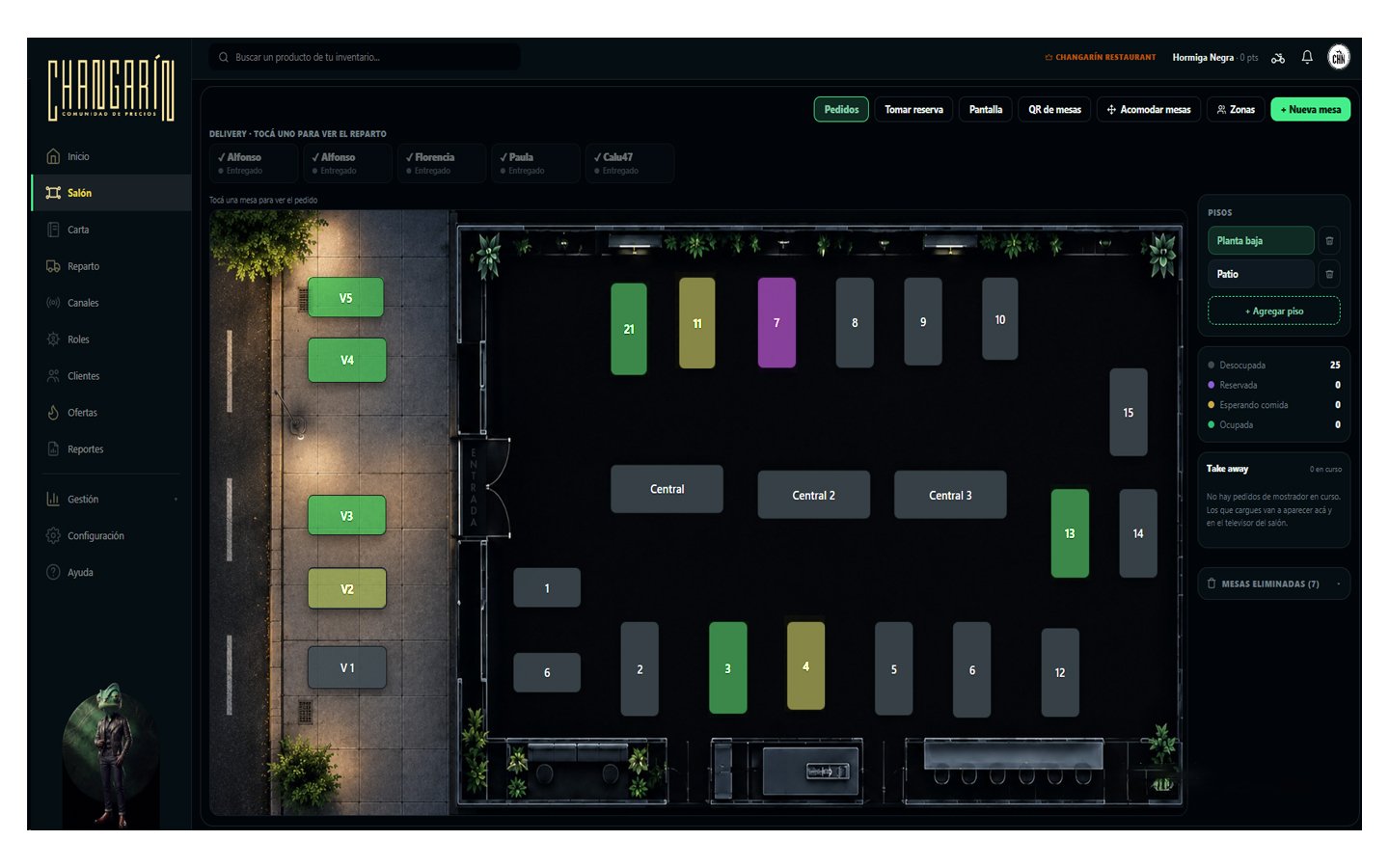Expand the Mesas eliminadas panel
The image size is (1389, 868).
point(1273,583)
